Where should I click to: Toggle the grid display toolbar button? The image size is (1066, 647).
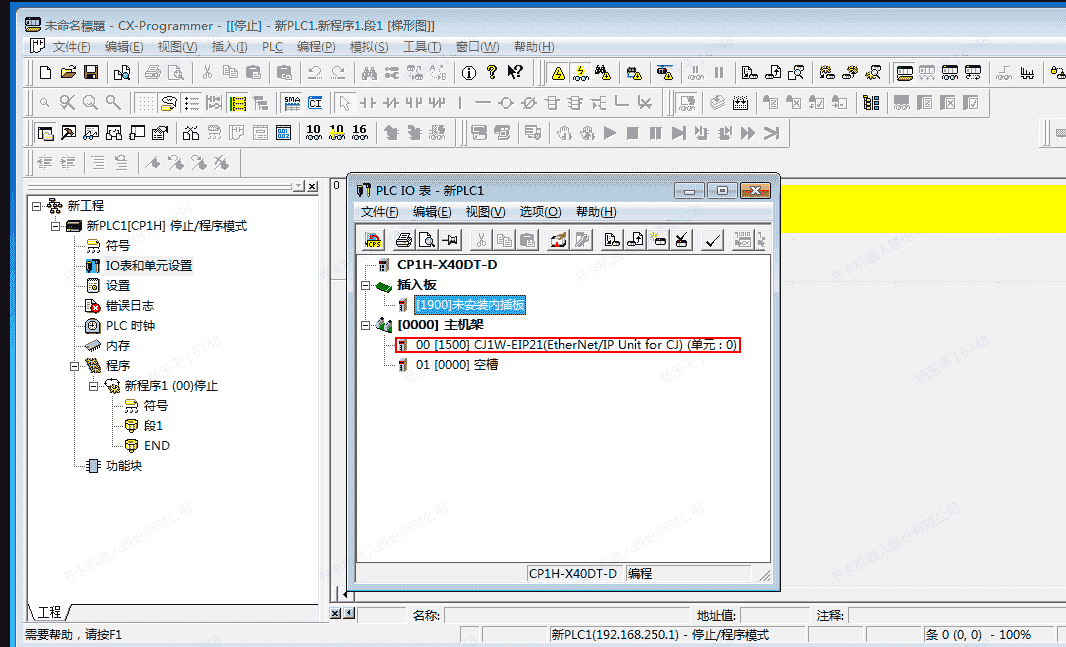[145, 102]
